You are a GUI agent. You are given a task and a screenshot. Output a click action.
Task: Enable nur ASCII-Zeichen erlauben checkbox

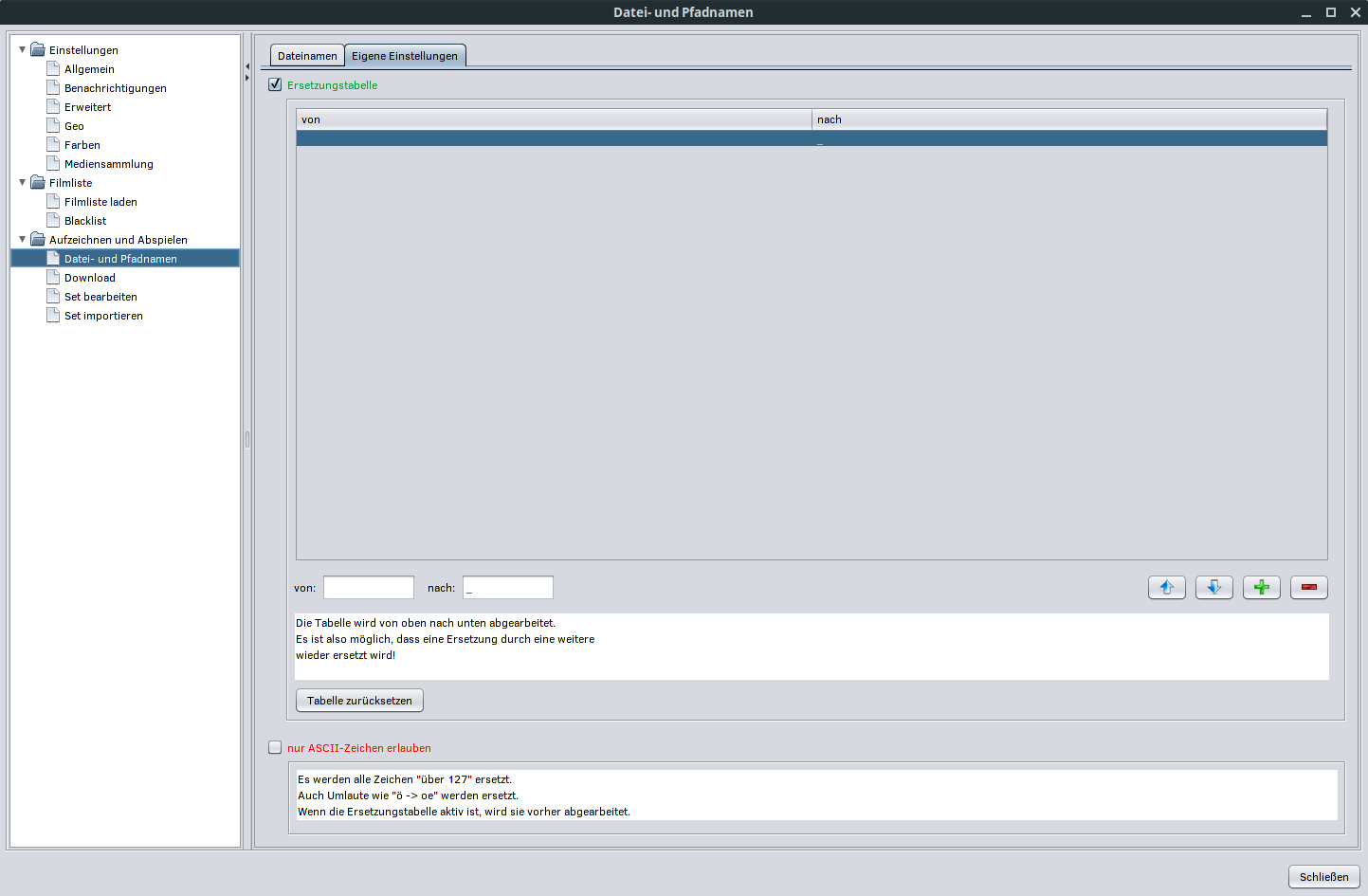(275, 748)
